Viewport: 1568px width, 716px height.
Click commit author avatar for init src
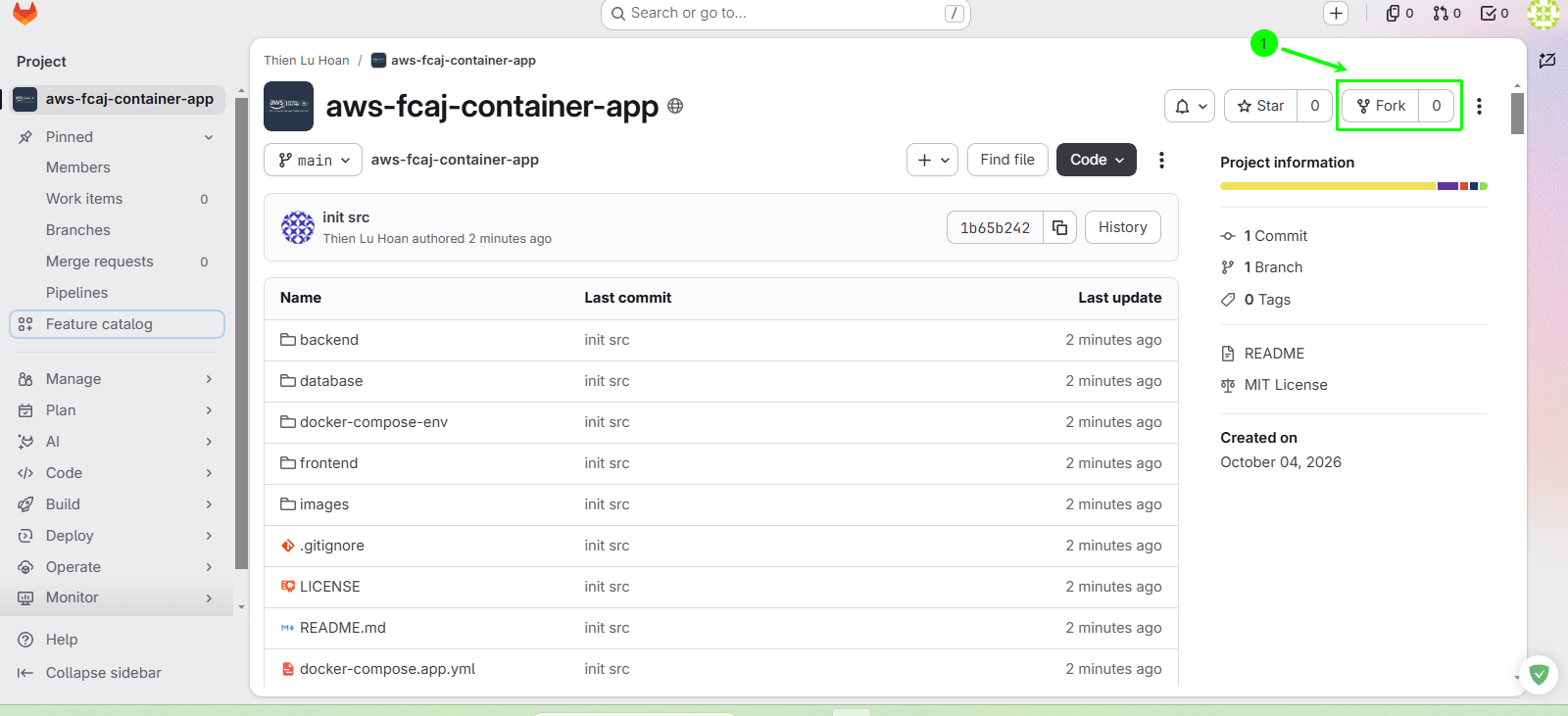298,227
